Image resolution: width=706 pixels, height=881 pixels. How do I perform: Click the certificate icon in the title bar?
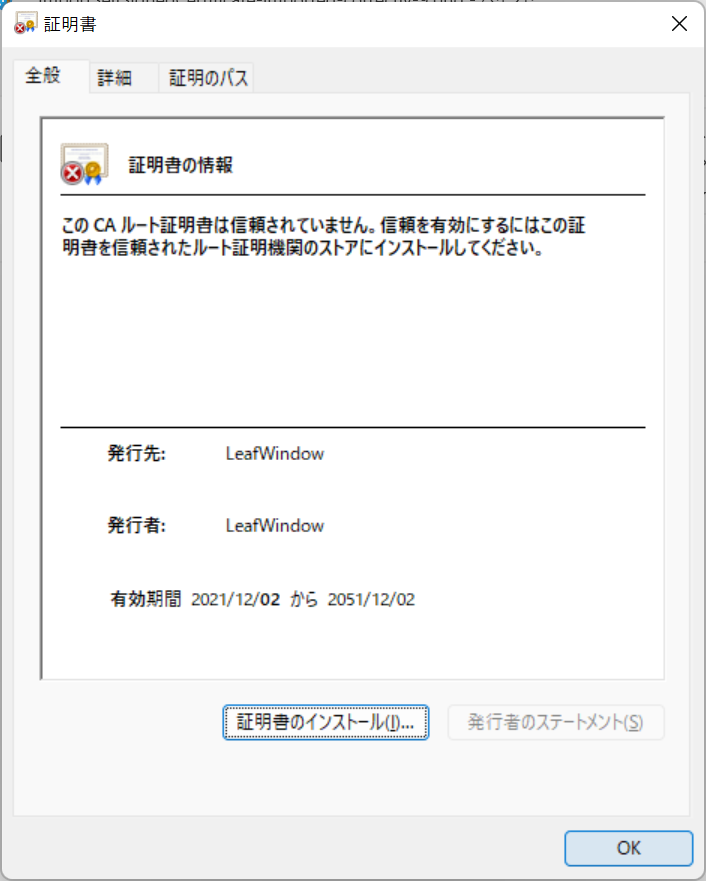pos(26,24)
